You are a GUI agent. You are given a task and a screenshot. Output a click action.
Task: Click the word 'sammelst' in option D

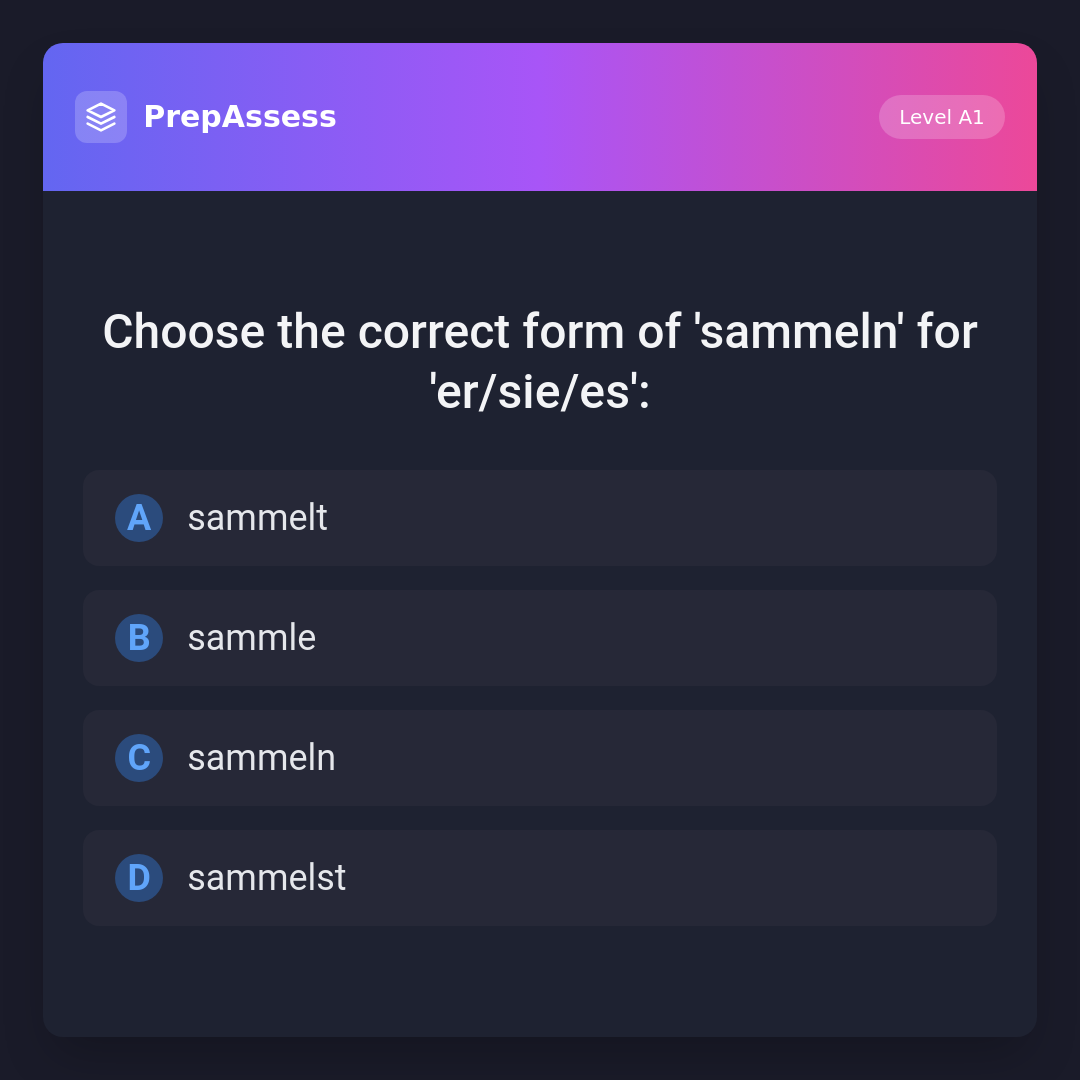click(x=266, y=878)
